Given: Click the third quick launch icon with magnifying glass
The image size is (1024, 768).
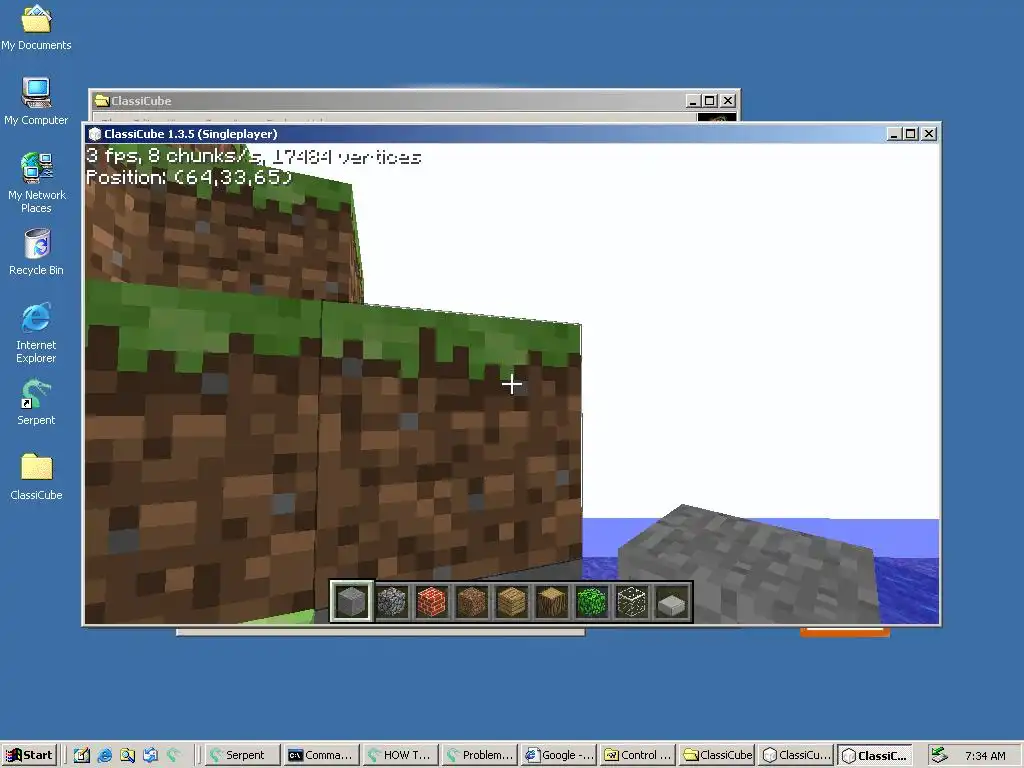Looking at the screenshot, I should coord(127,755).
